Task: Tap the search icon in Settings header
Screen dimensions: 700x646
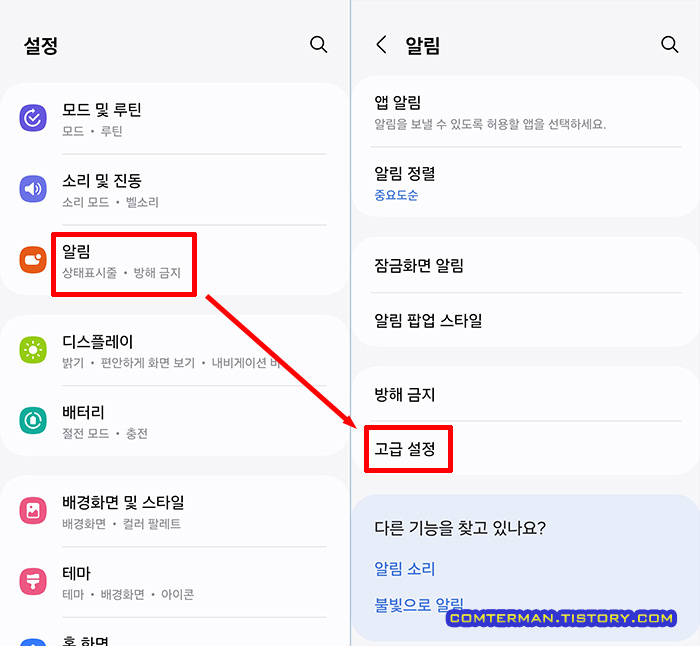Action: click(318, 45)
